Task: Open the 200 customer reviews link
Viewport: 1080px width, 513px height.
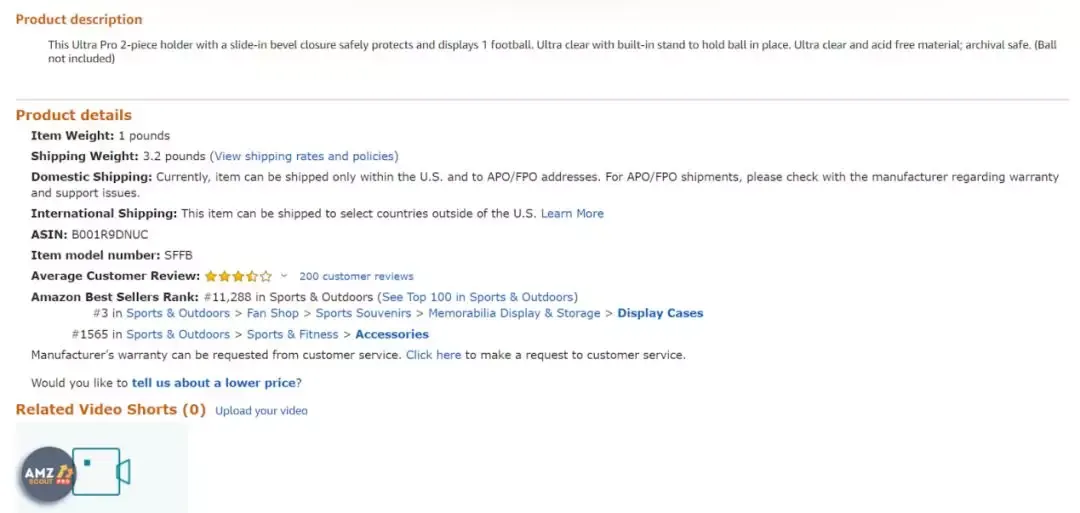Action: click(356, 276)
